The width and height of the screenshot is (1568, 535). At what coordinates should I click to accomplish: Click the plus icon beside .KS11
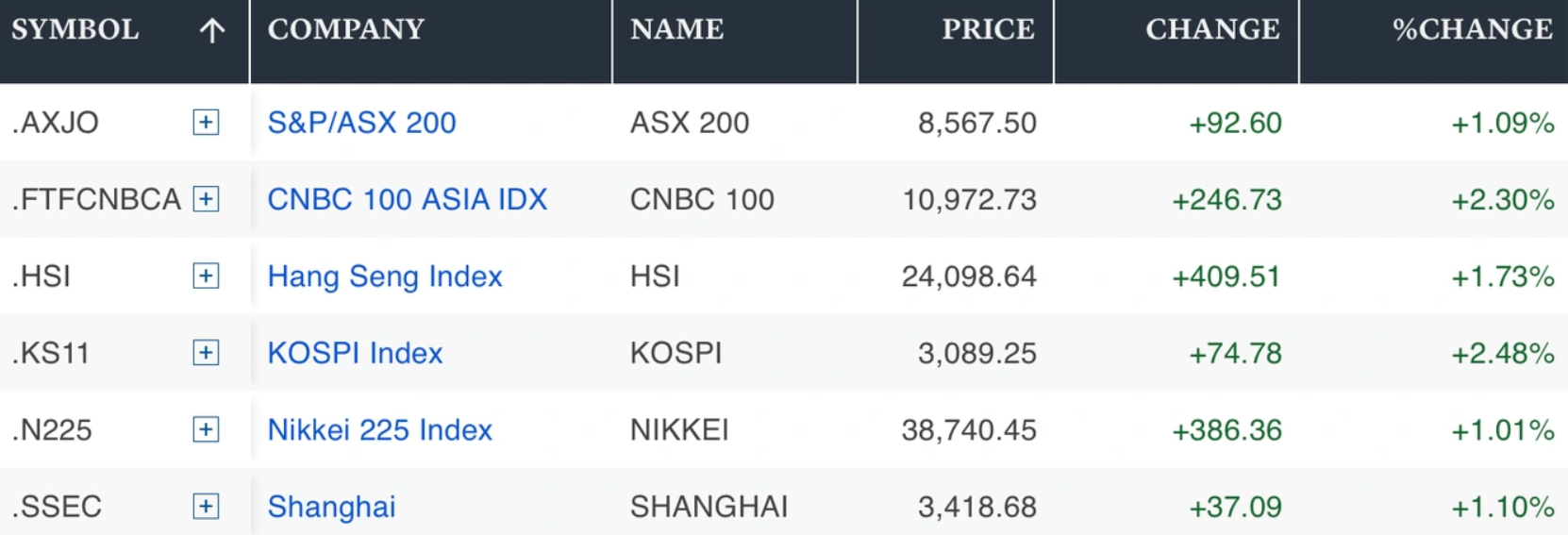206,353
